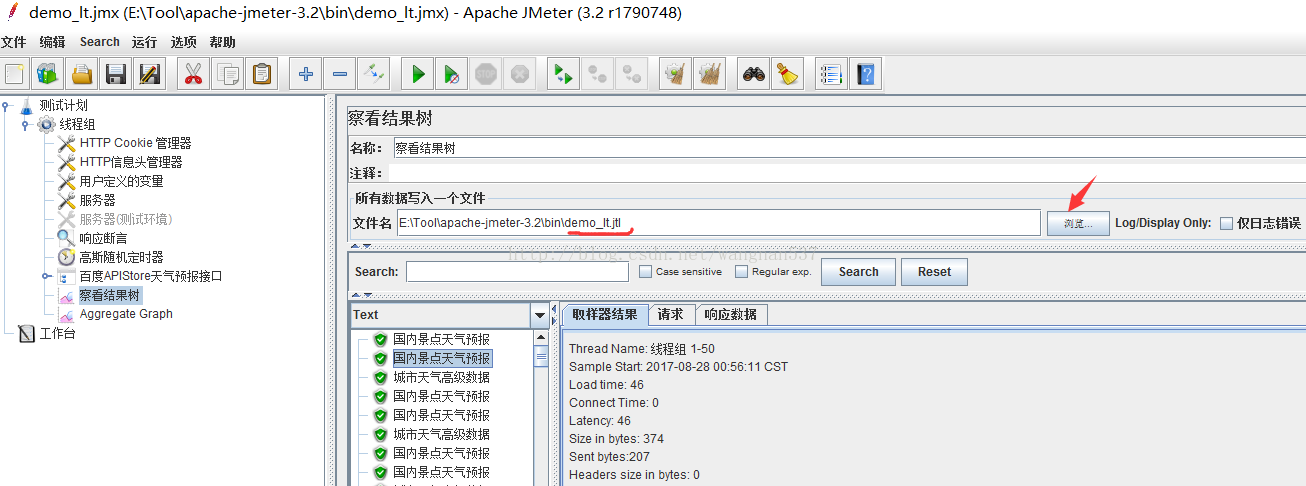
Task: Click the Clear All double-broom icon
Action: click(x=710, y=74)
